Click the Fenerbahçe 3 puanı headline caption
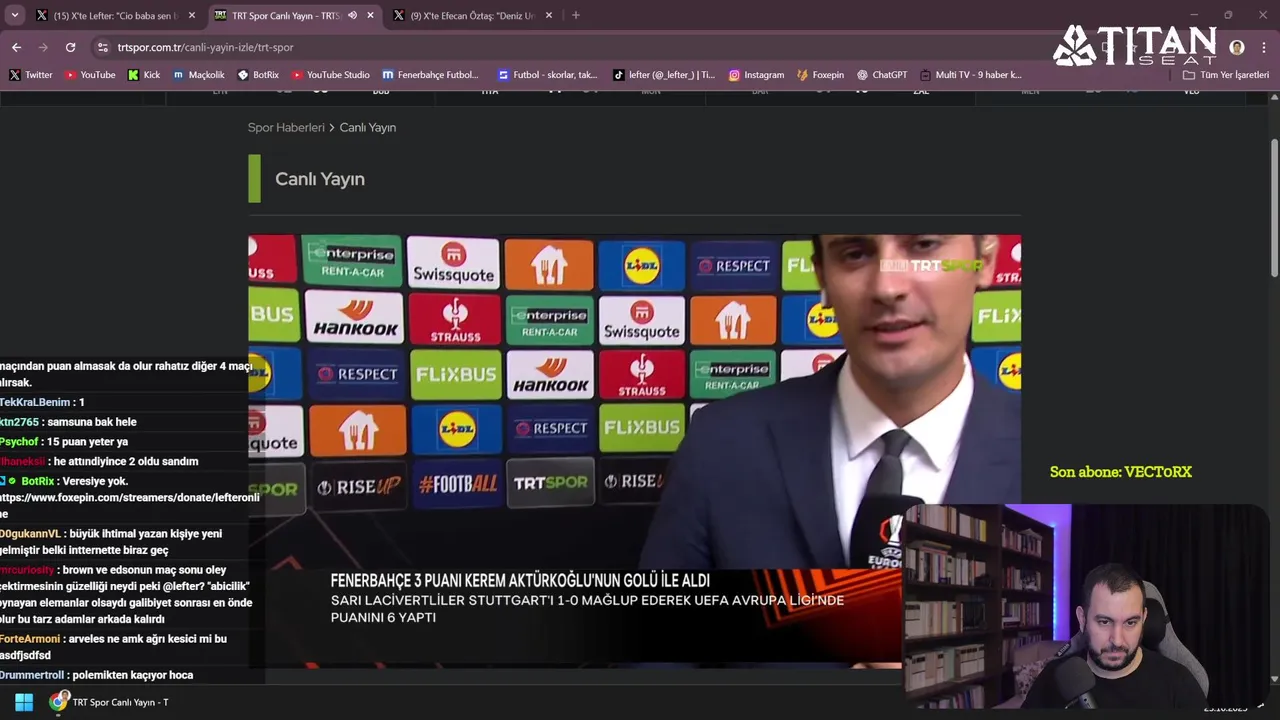Image resolution: width=1280 pixels, height=720 pixels. pyautogui.click(x=521, y=580)
